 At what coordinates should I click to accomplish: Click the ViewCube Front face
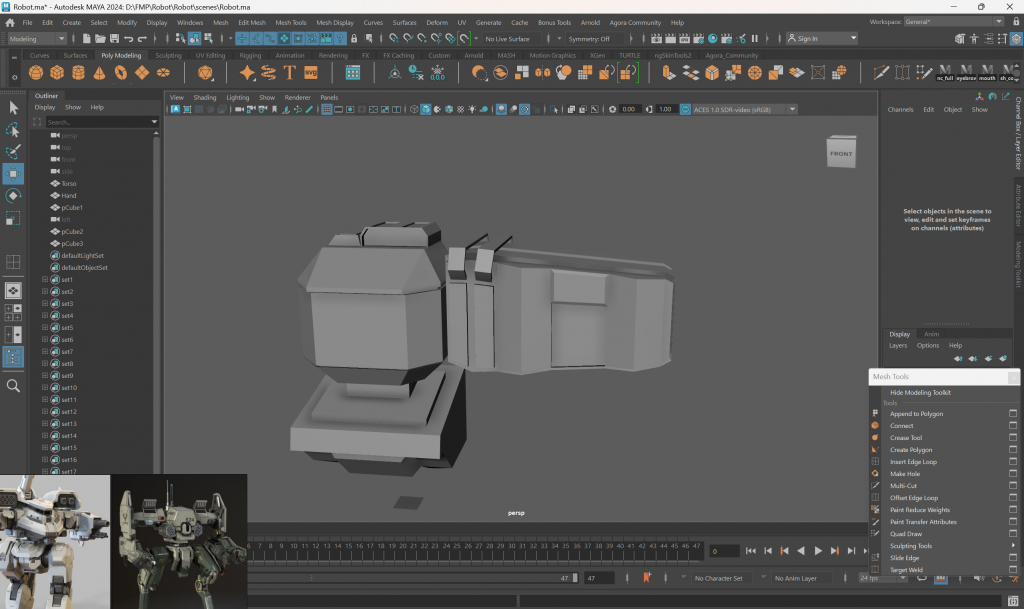click(x=841, y=153)
